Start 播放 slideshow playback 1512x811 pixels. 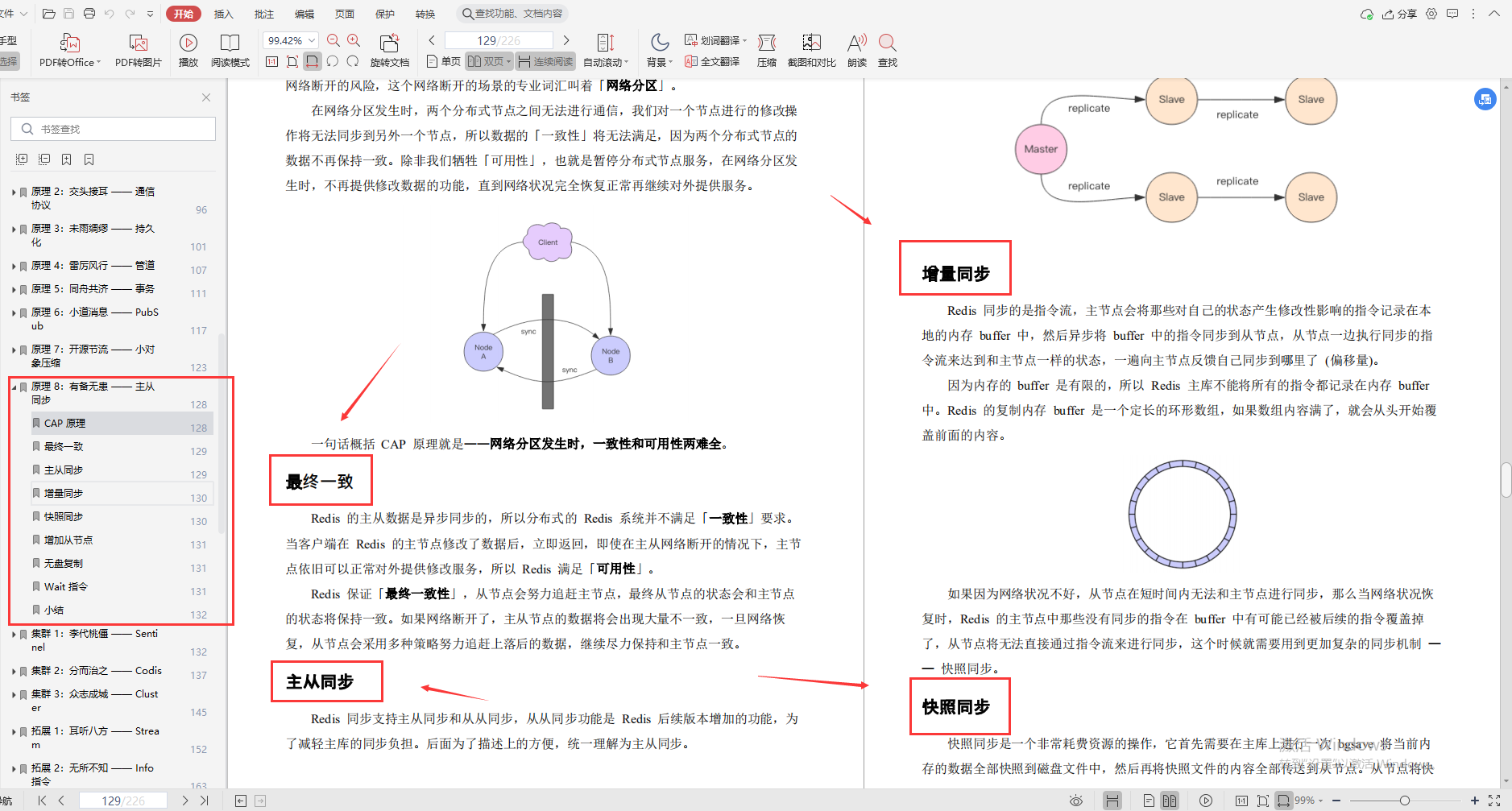188,48
